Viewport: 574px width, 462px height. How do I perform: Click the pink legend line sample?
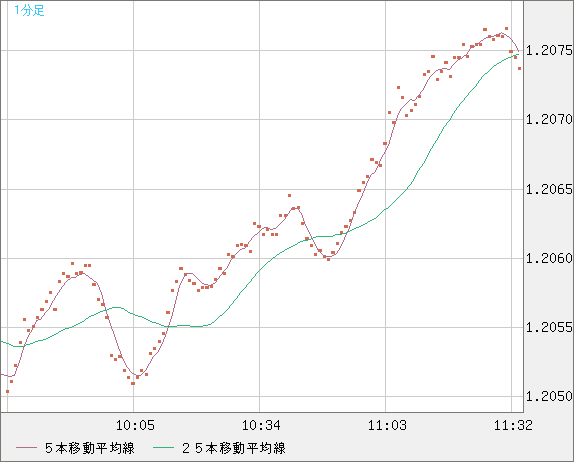point(27,448)
